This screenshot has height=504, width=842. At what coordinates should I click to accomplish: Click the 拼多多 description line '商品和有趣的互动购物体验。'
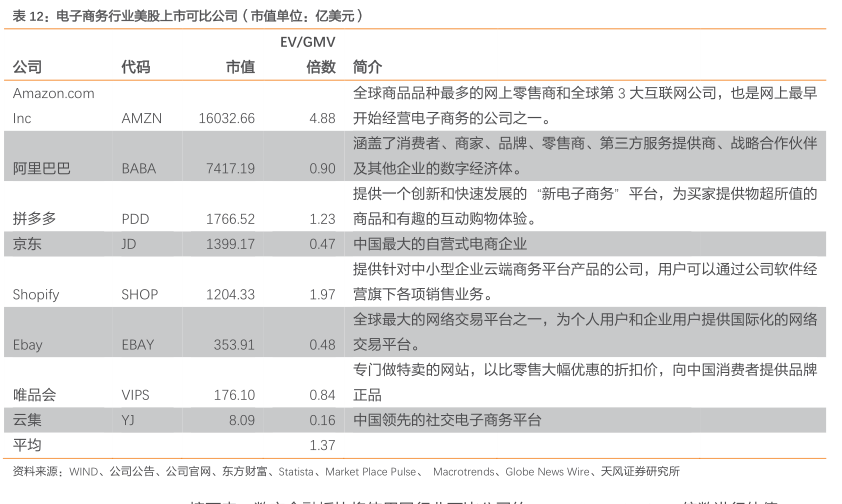coord(445,219)
